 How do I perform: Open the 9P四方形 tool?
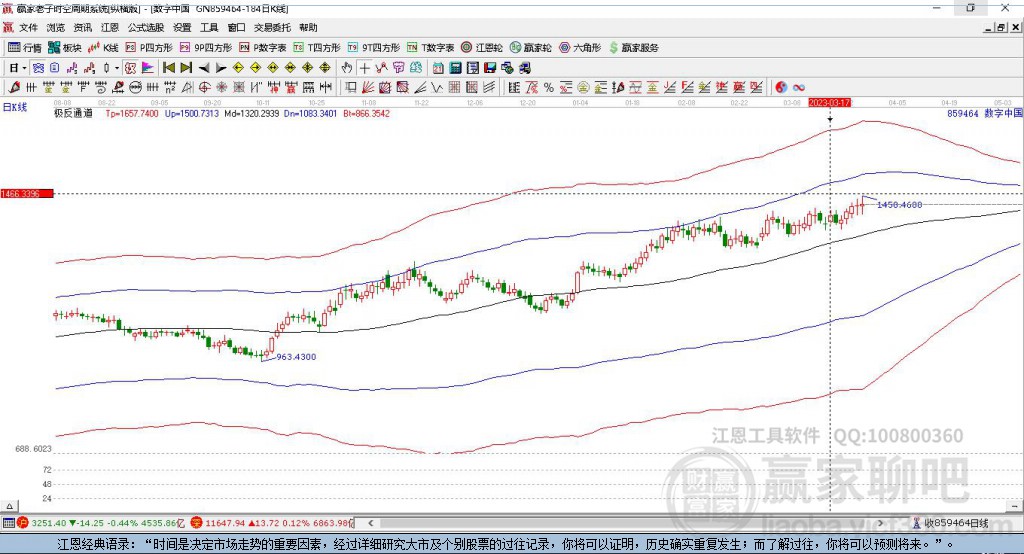206,48
